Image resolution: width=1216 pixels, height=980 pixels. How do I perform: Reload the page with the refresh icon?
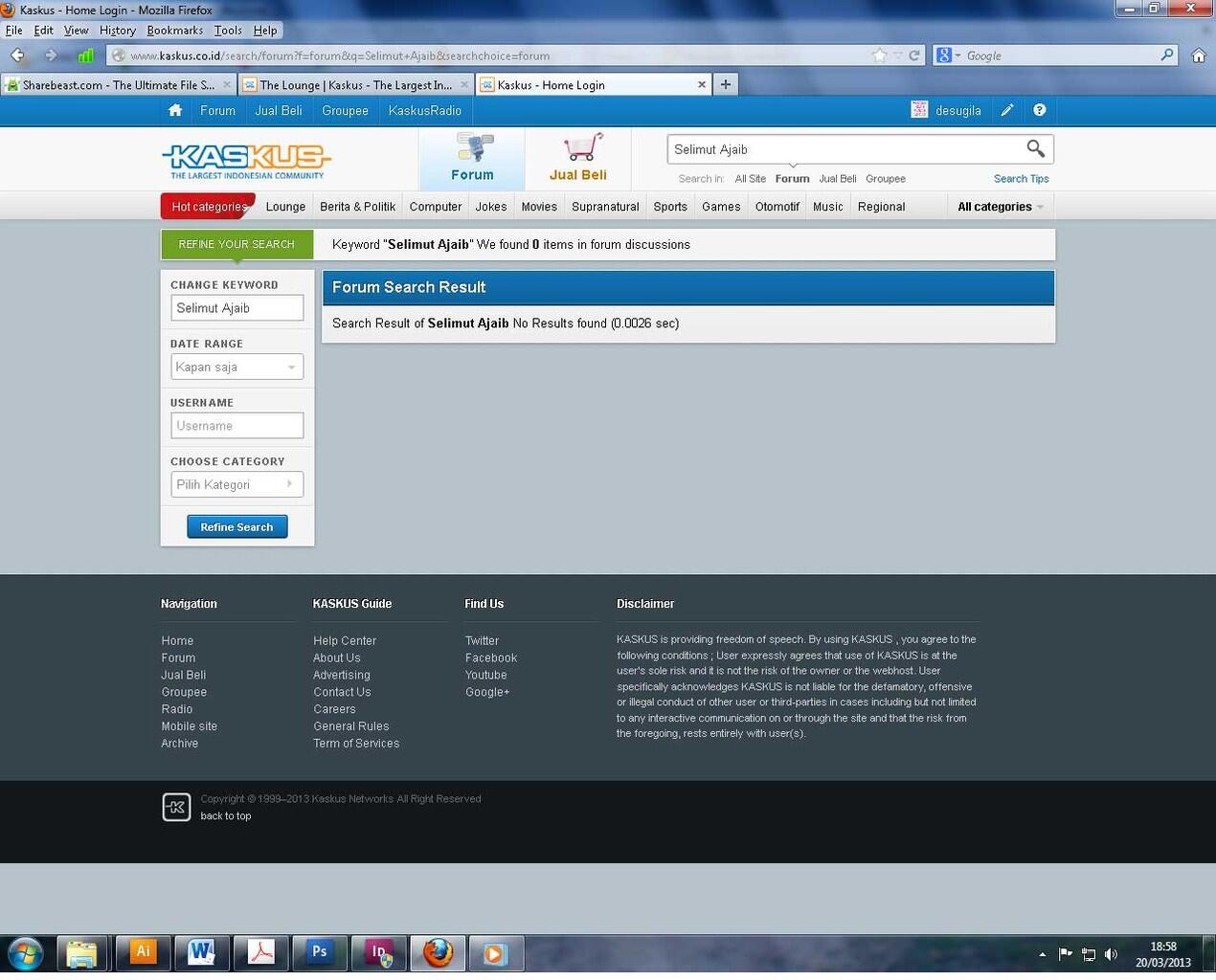914,56
